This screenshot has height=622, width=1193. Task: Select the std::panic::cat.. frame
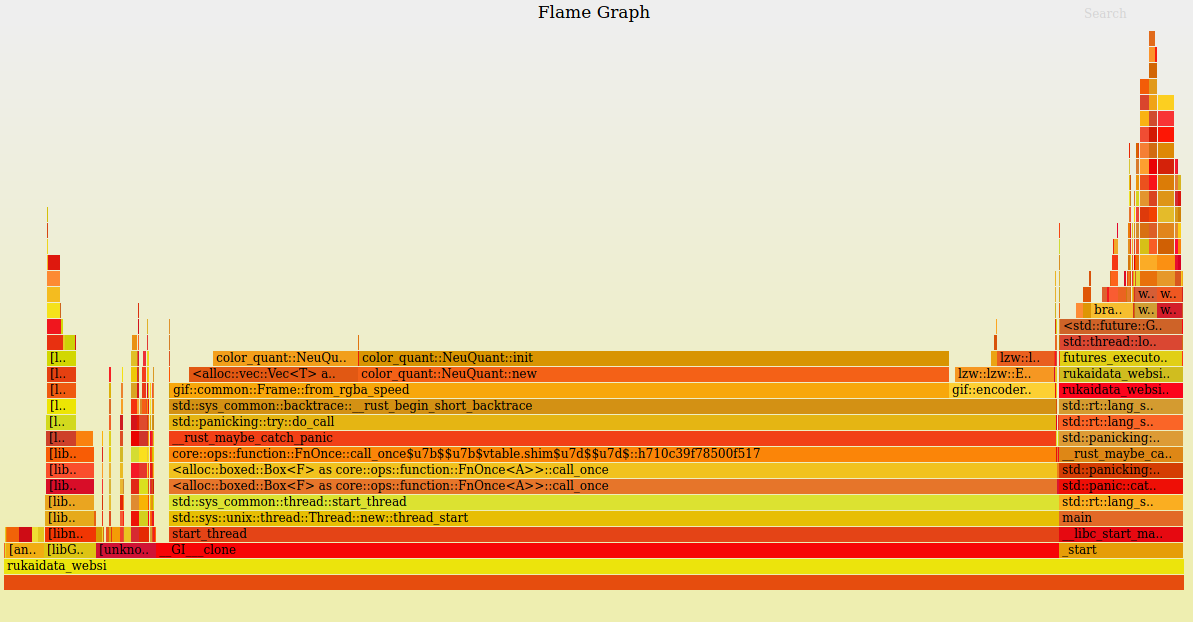(1121, 487)
